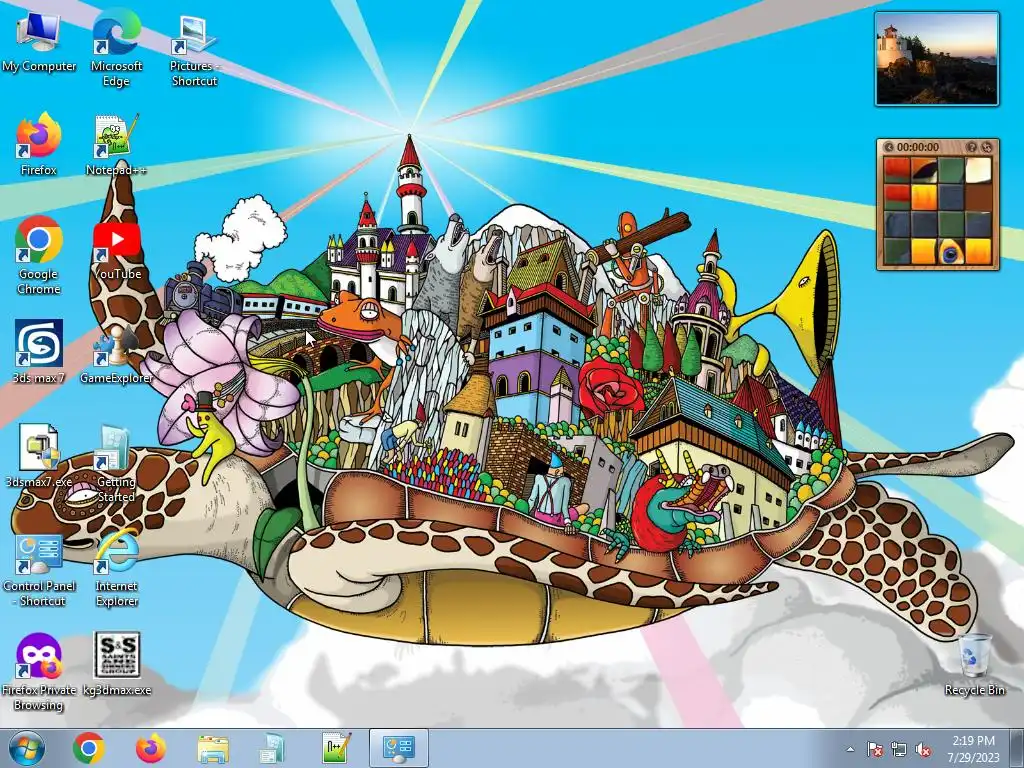The width and height of the screenshot is (1024, 768).
Task: Move the white top-right puzzle tile
Action: pyautogui.click(x=978, y=170)
